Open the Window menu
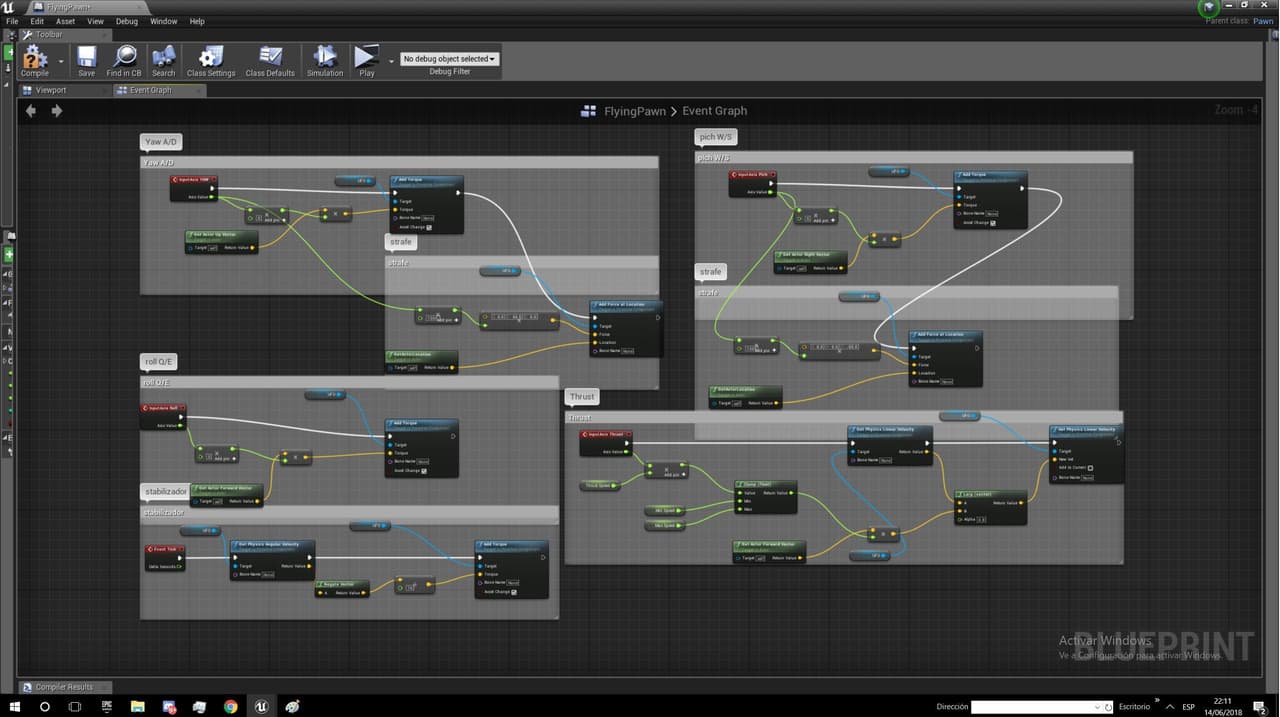 tap(164, 21)
